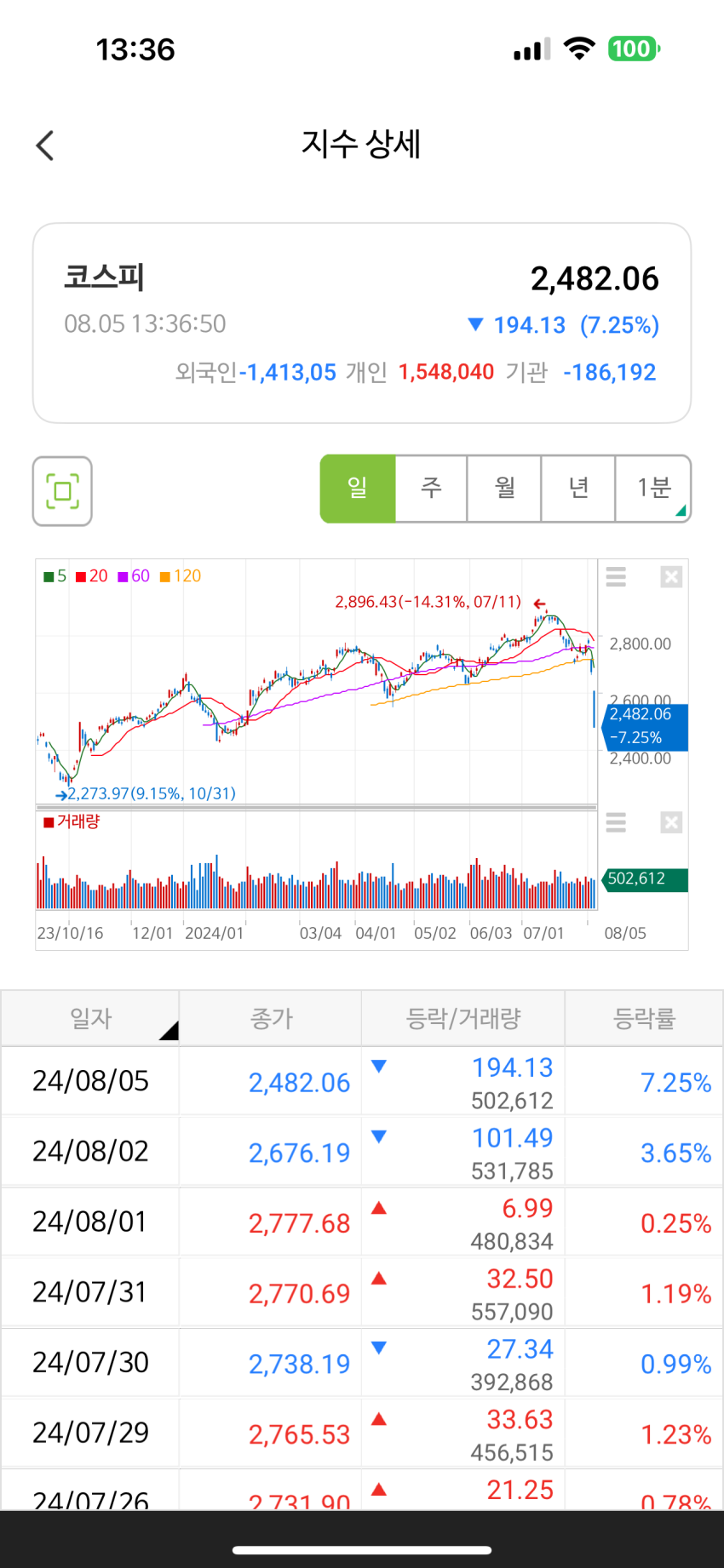Screen dimensions: 724x1568
Task: Click the 3.65% change rate cell
Action: 675,1153
